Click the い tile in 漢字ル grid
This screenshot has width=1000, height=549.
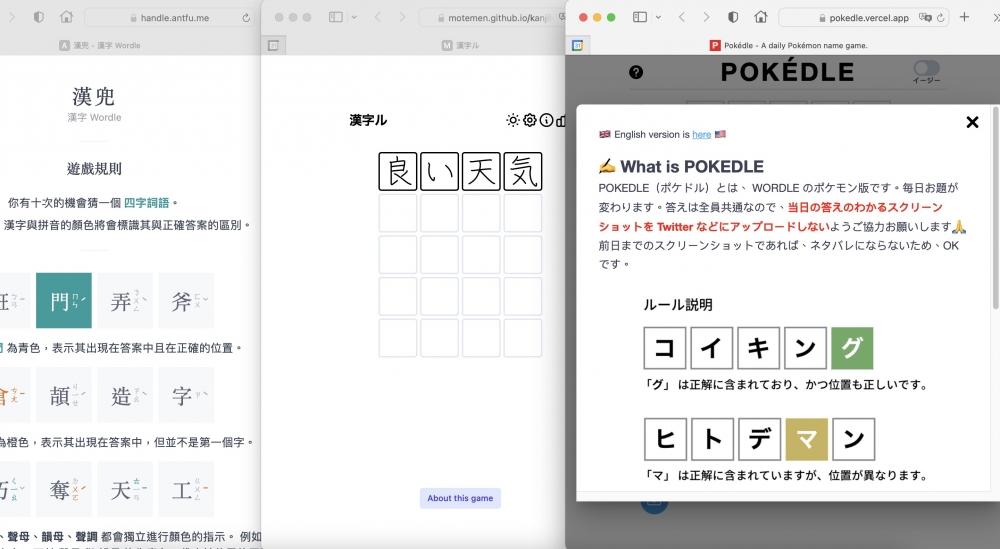pos(439,172)
